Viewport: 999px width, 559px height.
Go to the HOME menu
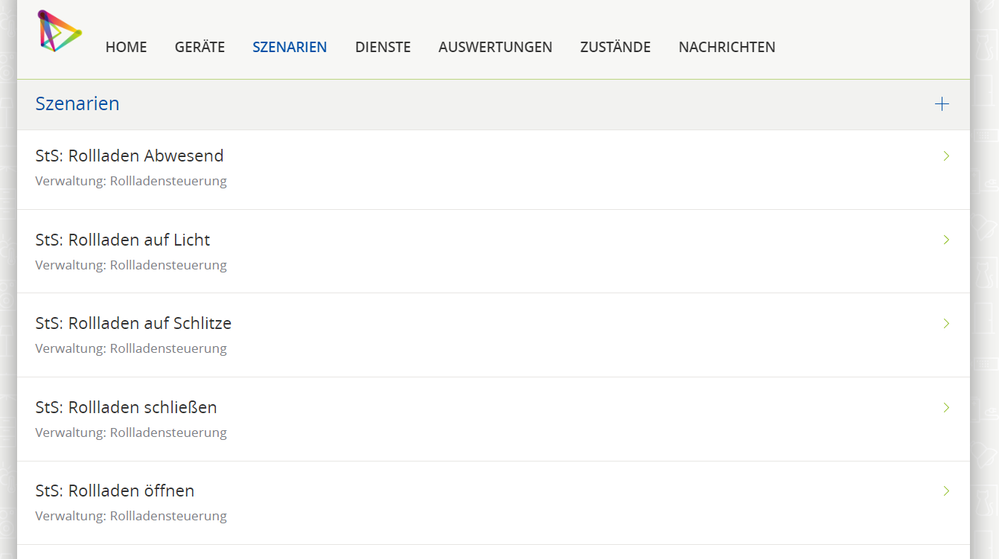tap(126, 47)
